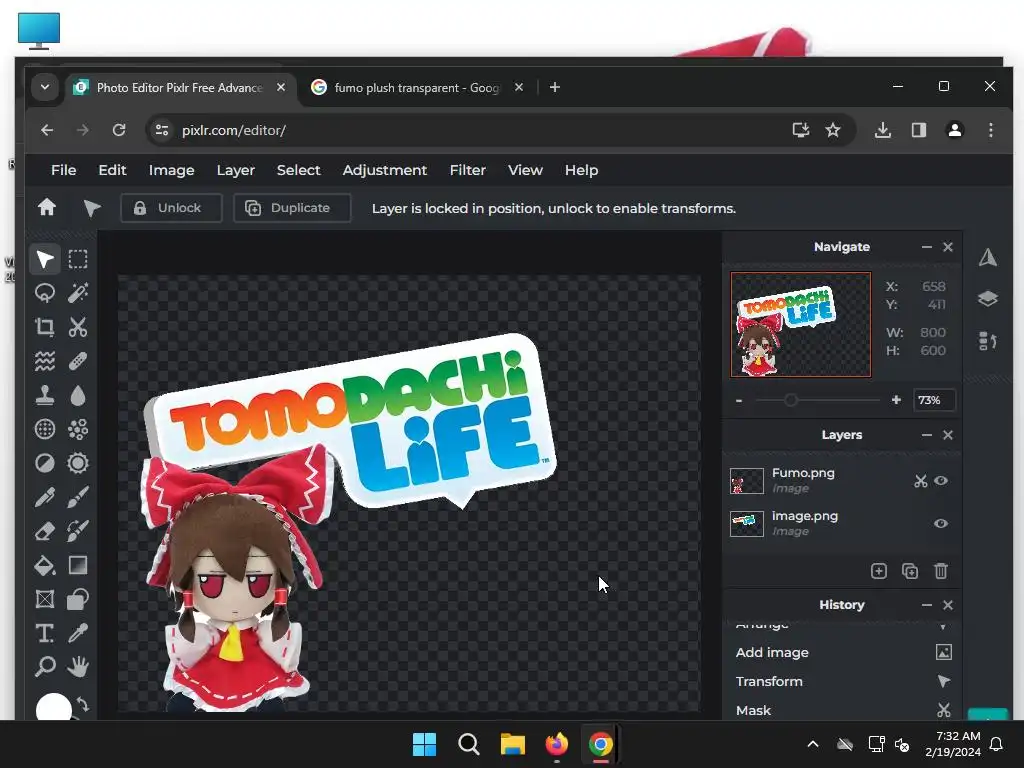
Task: Swap foreground and background colors arrow
Action: (x=83, y=705)
